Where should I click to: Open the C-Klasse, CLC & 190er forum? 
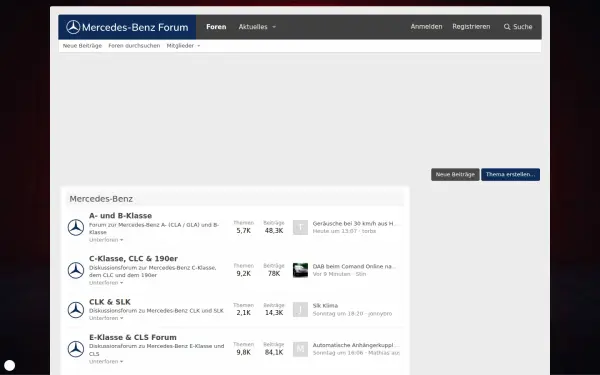133,259
